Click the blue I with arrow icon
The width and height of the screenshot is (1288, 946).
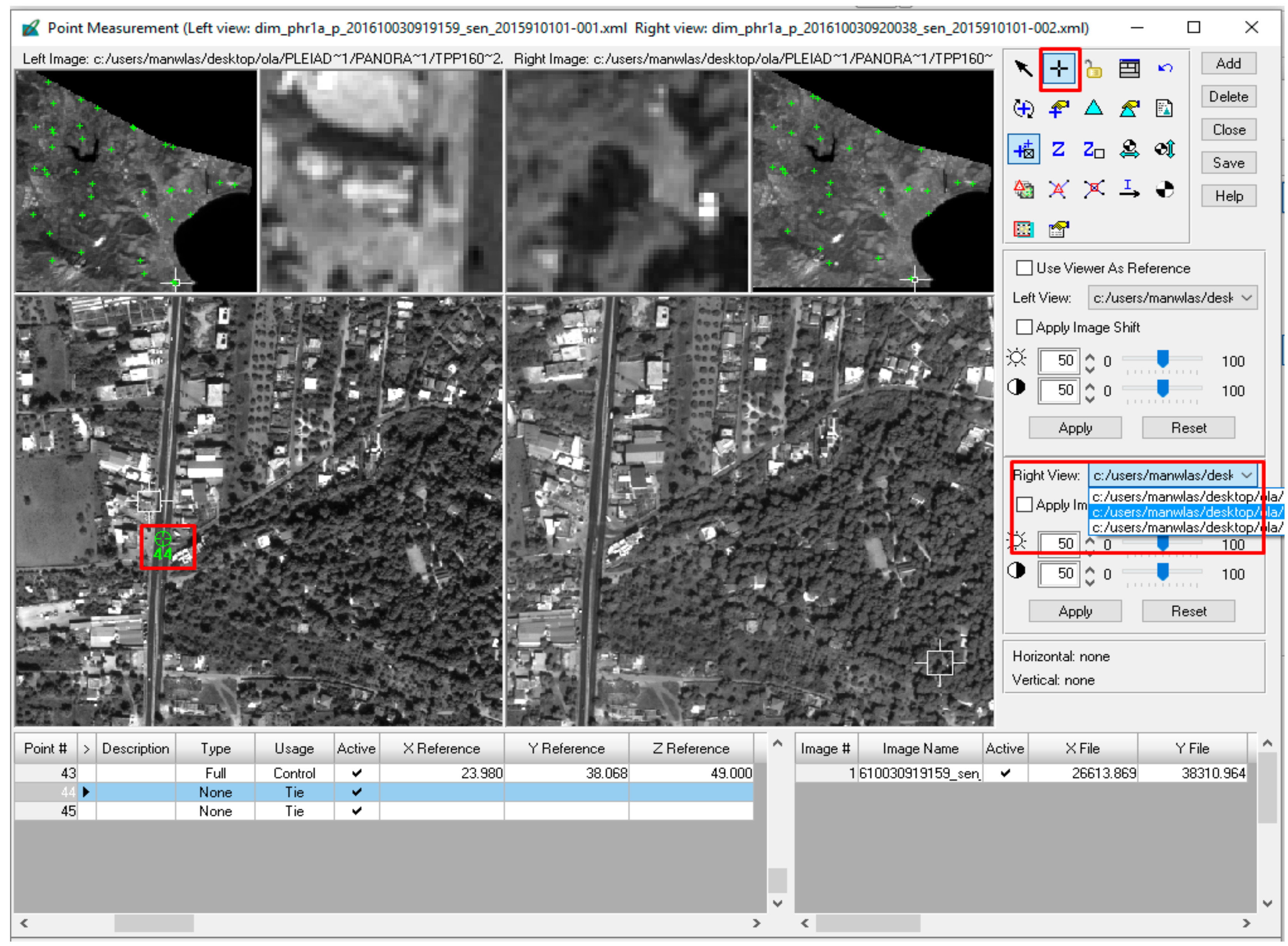coord(1129,189)
